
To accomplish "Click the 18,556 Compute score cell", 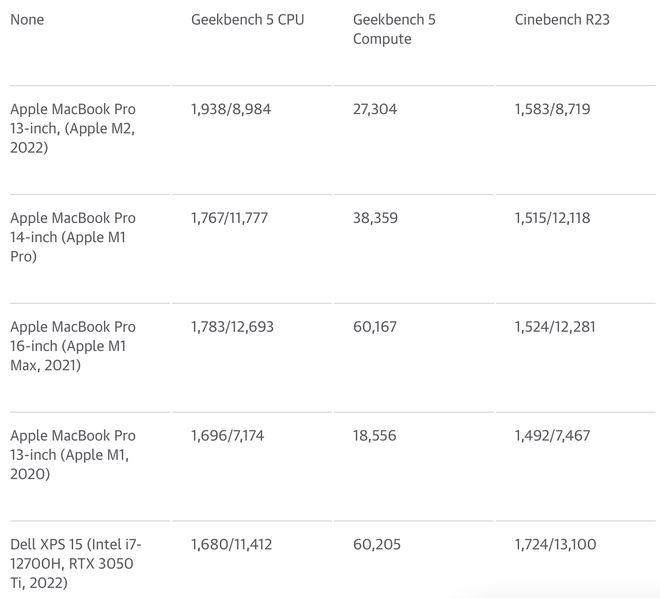I will (375, 436).
